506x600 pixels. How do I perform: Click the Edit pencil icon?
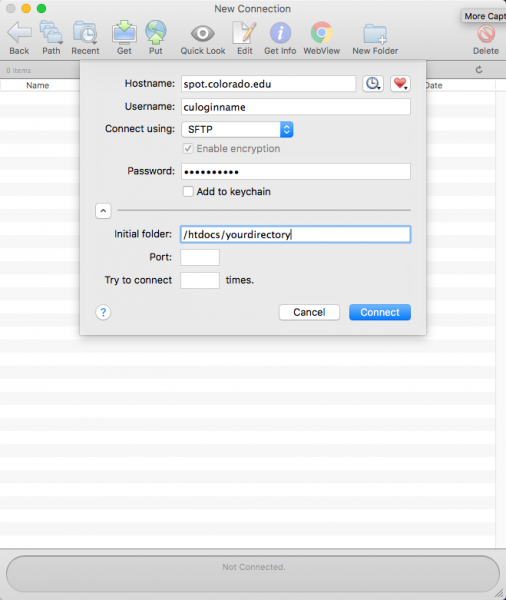tap(244, 33)
